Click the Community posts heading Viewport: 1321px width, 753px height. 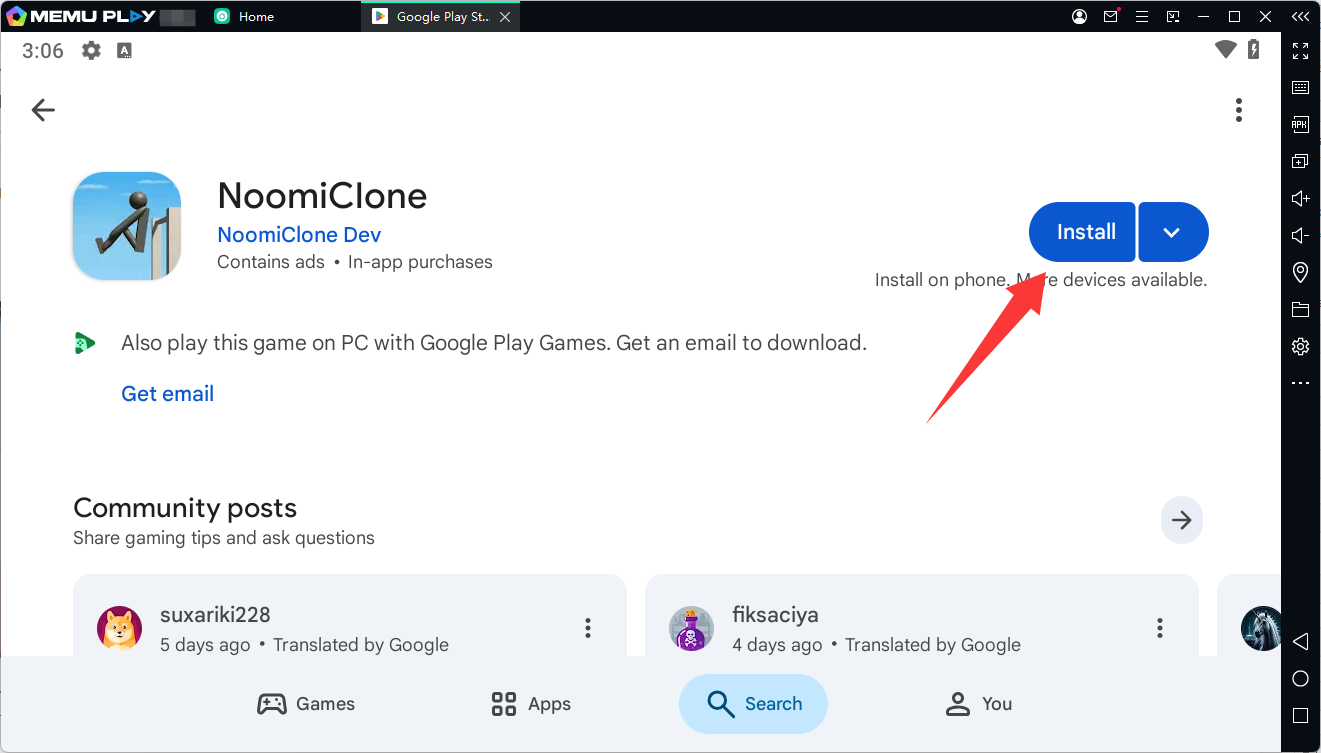pos(185,508)
